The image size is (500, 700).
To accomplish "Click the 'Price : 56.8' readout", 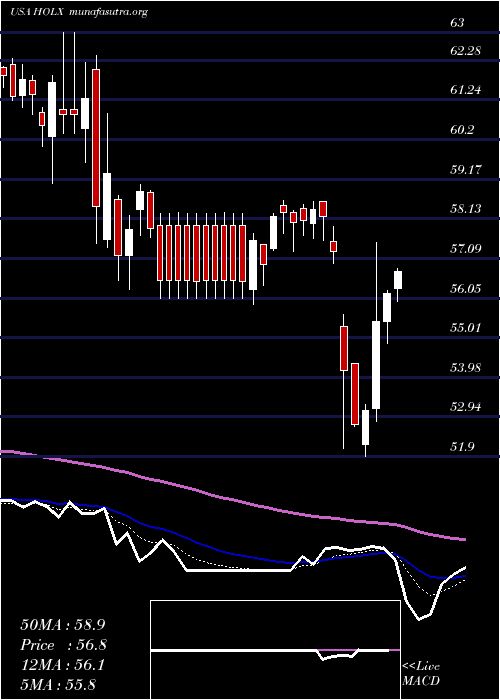I will [63, 645].
